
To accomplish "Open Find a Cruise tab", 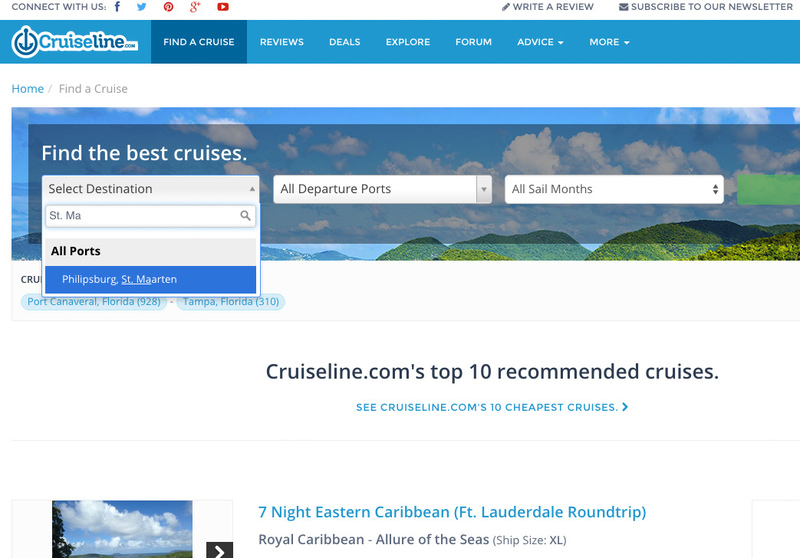I will coord(199,42).
